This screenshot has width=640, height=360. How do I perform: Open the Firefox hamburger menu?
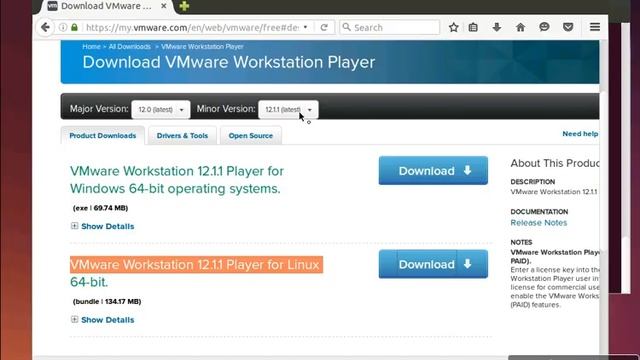tap(595, 27)
